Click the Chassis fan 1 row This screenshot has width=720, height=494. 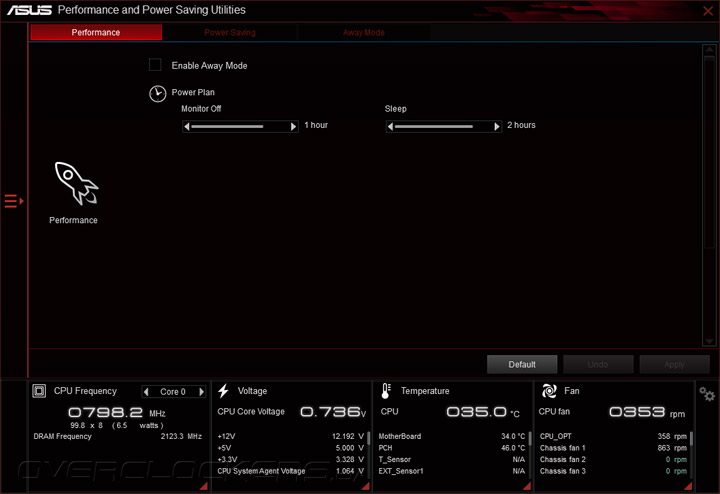click(x=613, y=448)
